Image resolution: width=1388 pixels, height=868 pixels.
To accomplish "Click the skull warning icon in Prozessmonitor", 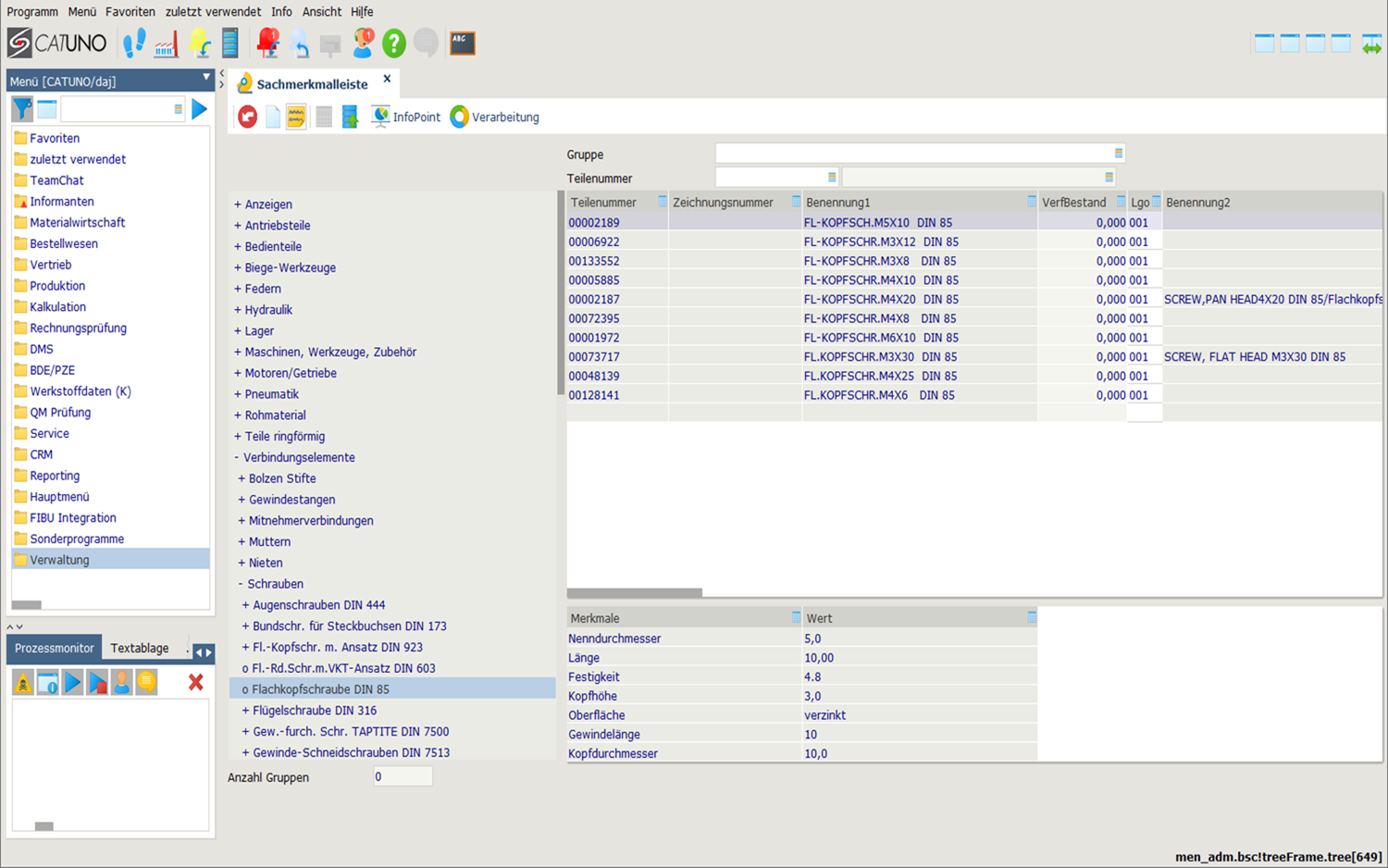I will tap(23, 683).
